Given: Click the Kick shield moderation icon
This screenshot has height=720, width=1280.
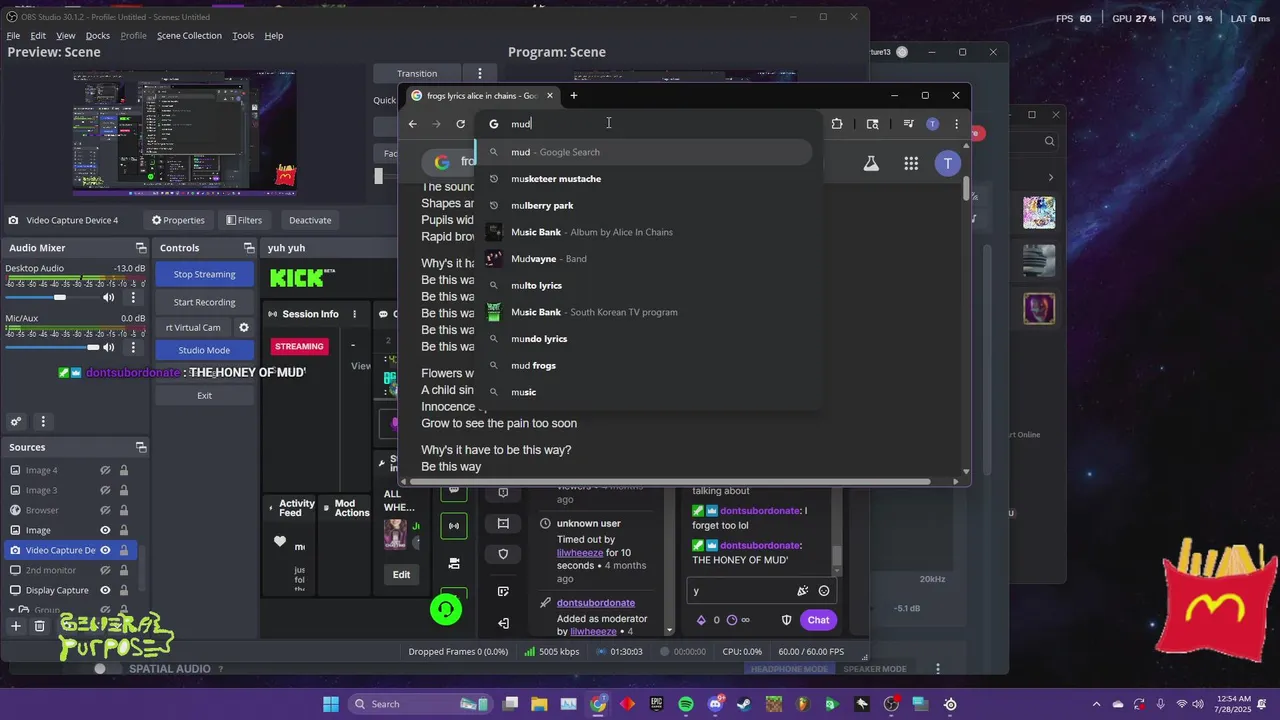Looking at the screenshot, I should tap(503, 554).
